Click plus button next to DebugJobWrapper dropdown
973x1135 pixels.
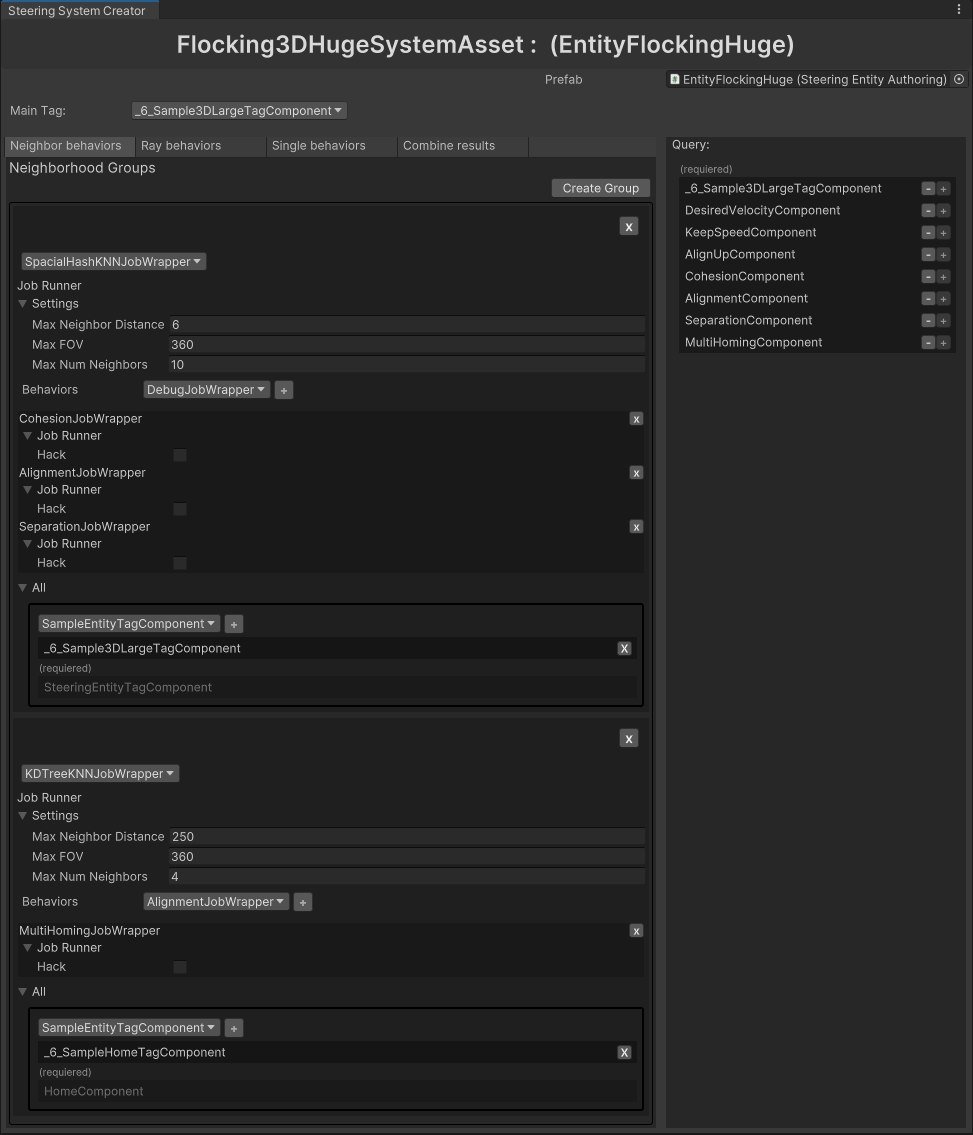[284, 390]
